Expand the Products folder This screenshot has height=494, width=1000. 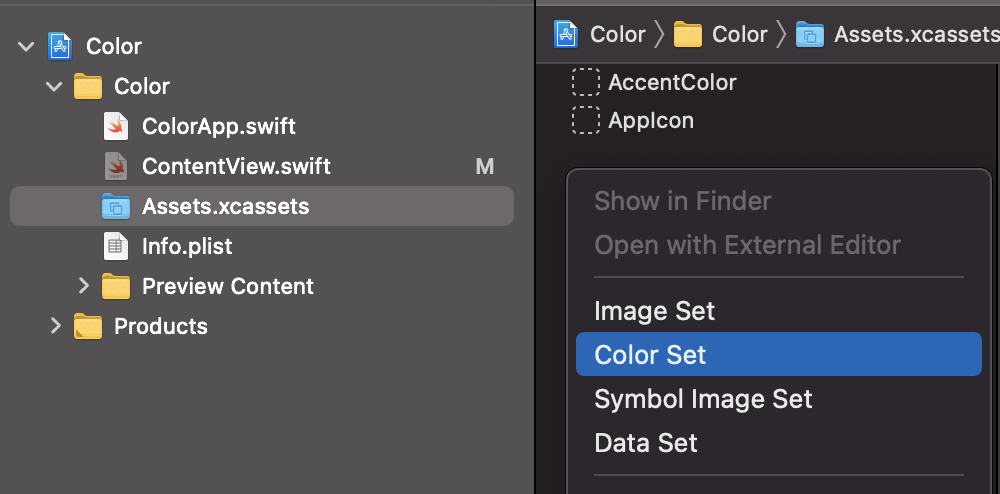click(55, 326)
